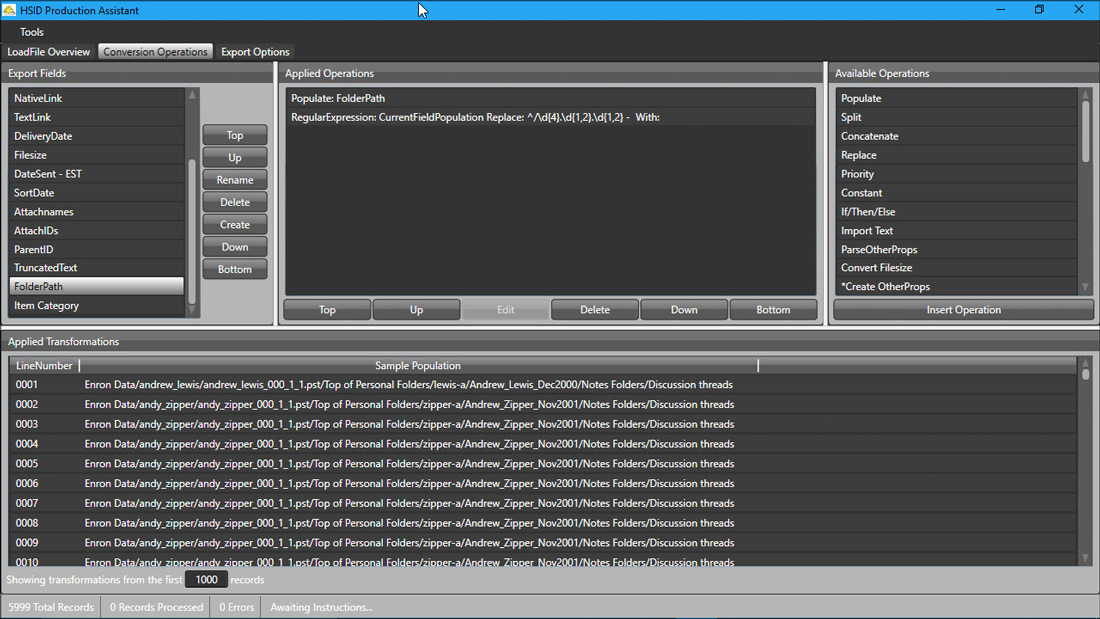Image resolution: width=1100 pixels, height=619 pixels.
Task: Delete the selected applied operation
Action: click(x=595, y=310)
